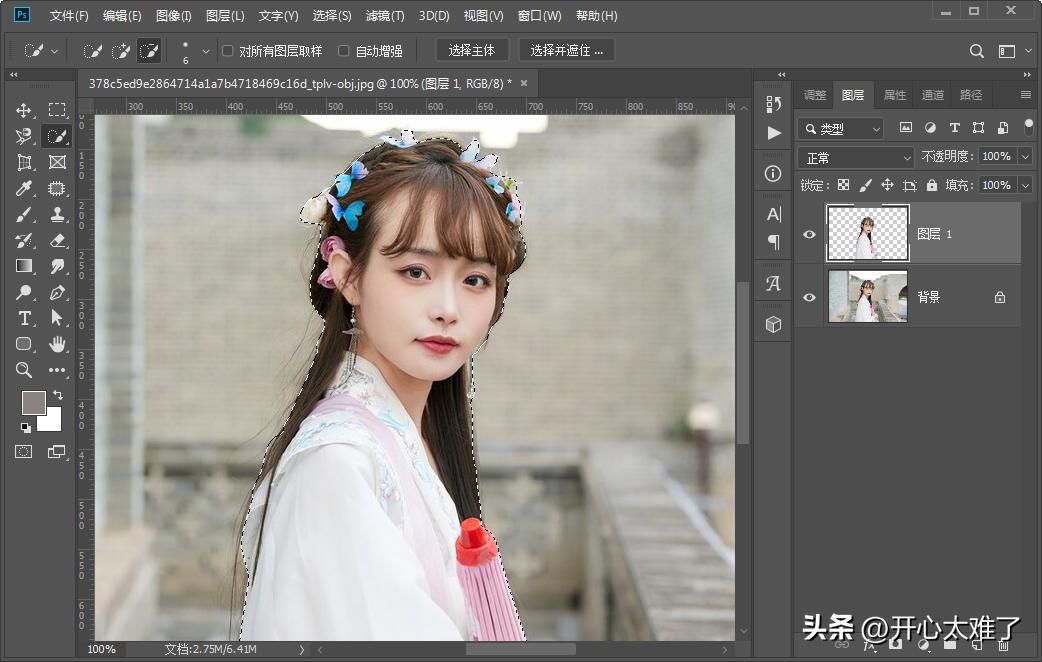Open the layer filter 类型 dropdown
This screenshot has width=1042, height=662.
click(840, 128)
